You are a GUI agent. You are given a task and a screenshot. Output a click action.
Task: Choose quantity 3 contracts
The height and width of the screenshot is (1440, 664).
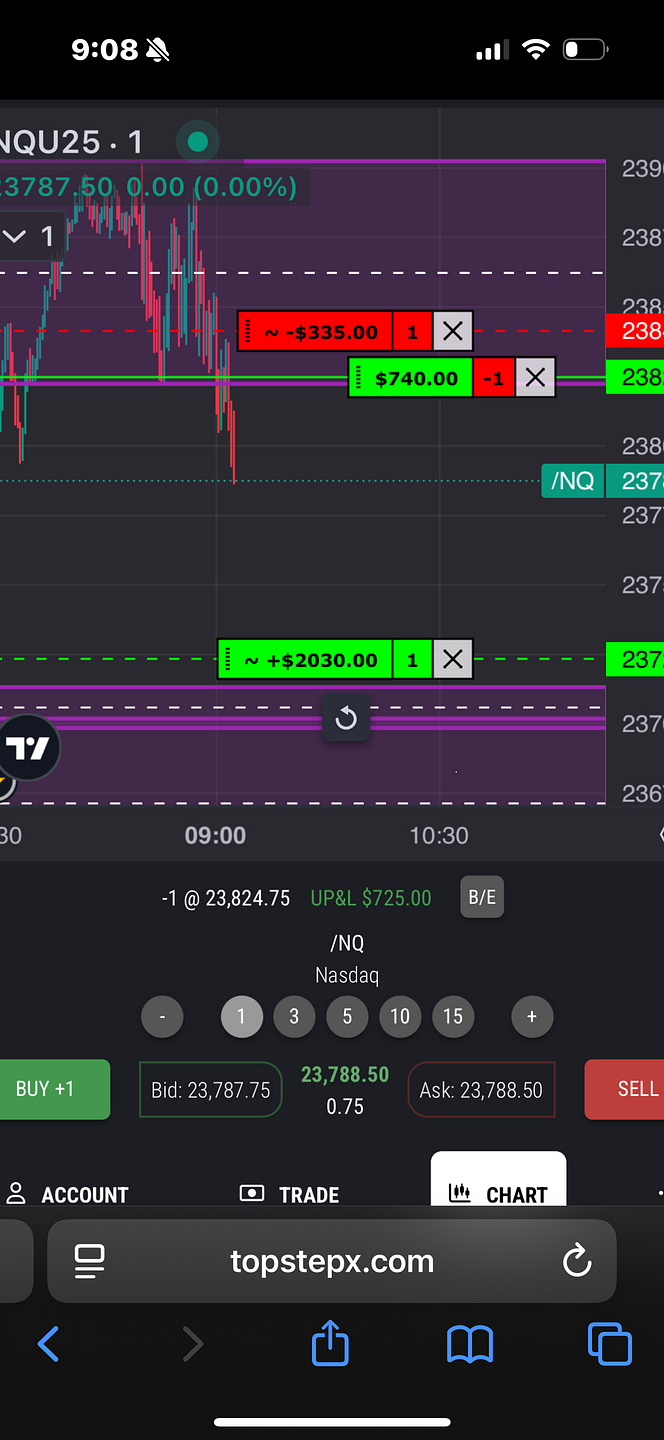tap(294, 1017)
